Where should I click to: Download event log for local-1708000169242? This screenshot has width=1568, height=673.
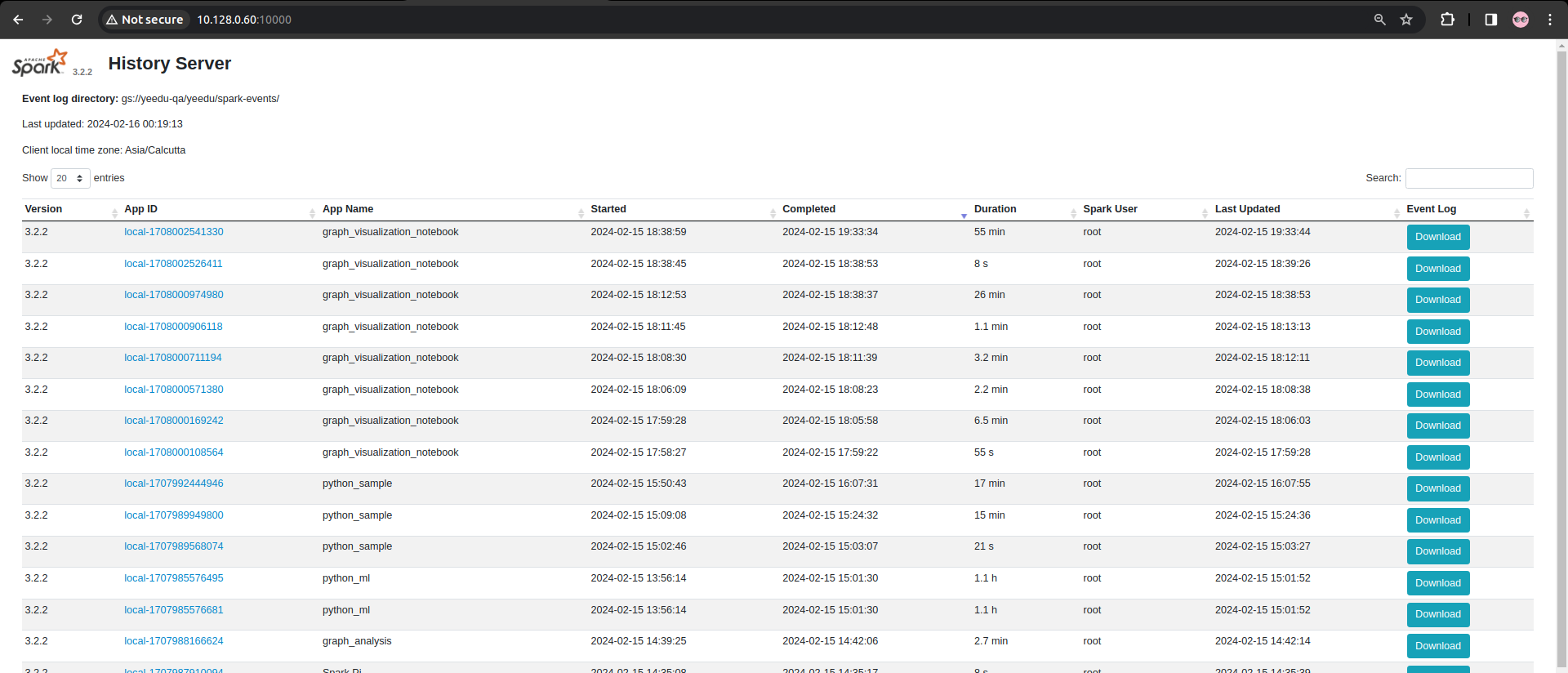(x=1438, y=426)
